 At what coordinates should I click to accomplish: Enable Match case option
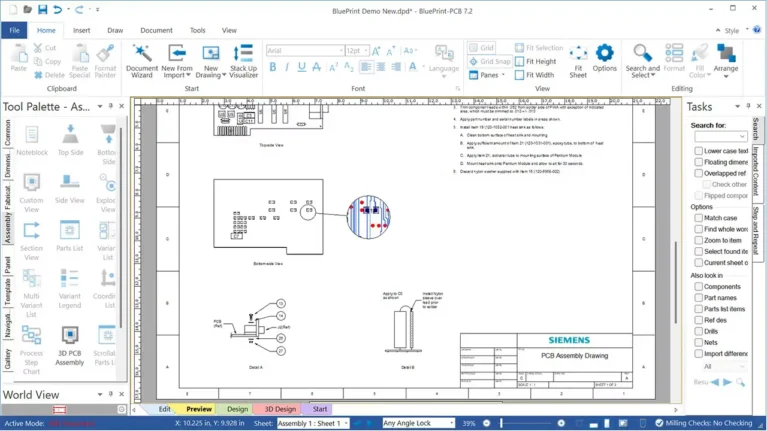click(x=699, y=218)
